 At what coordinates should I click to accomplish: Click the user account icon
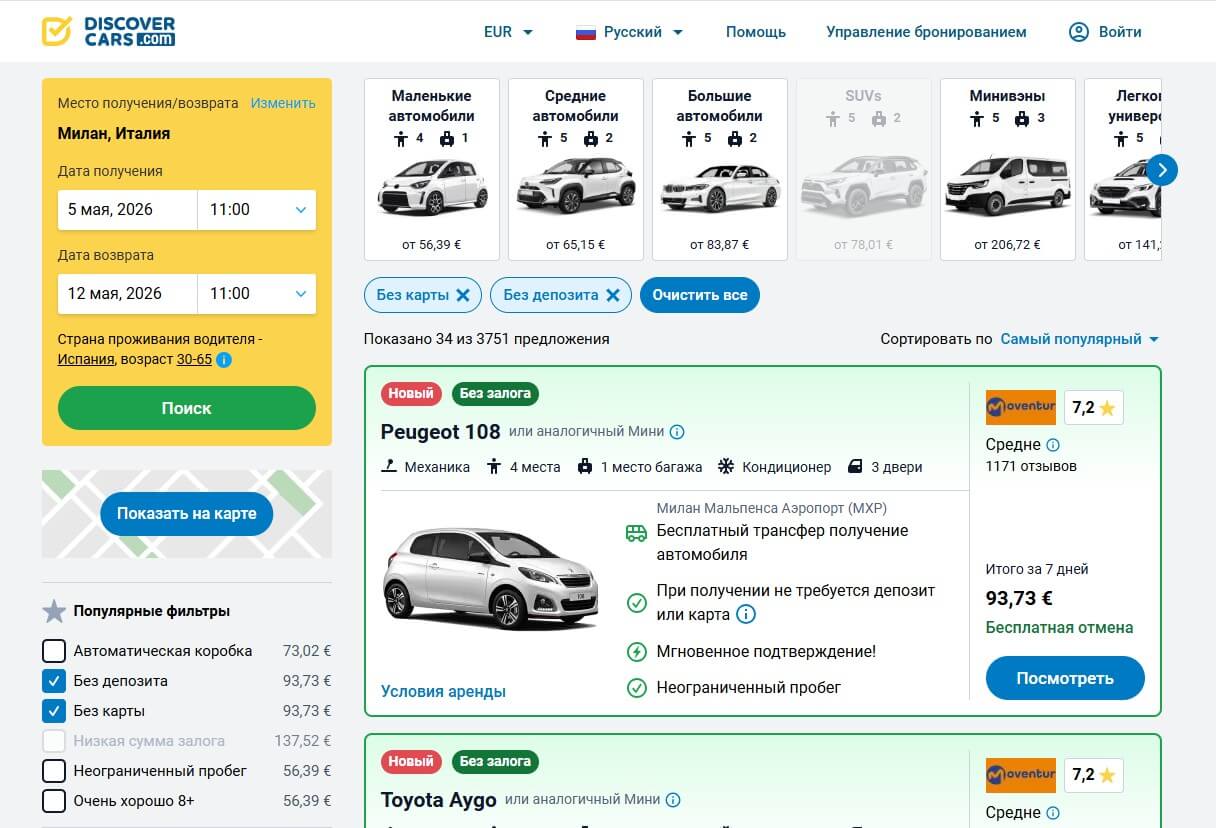pos(1078,32)
